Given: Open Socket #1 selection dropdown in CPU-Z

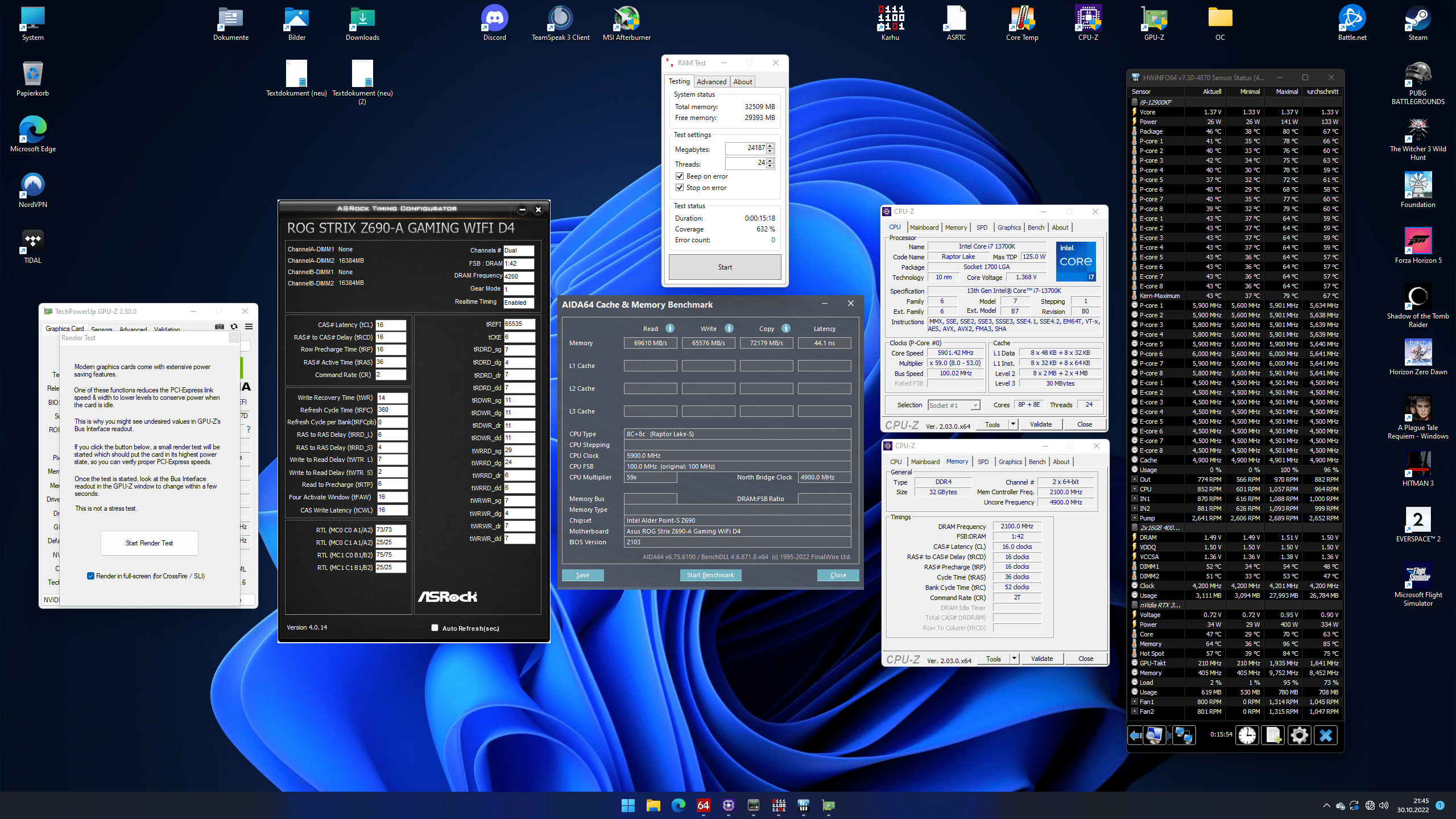Looking at the screenshot, I should point(954,405).
